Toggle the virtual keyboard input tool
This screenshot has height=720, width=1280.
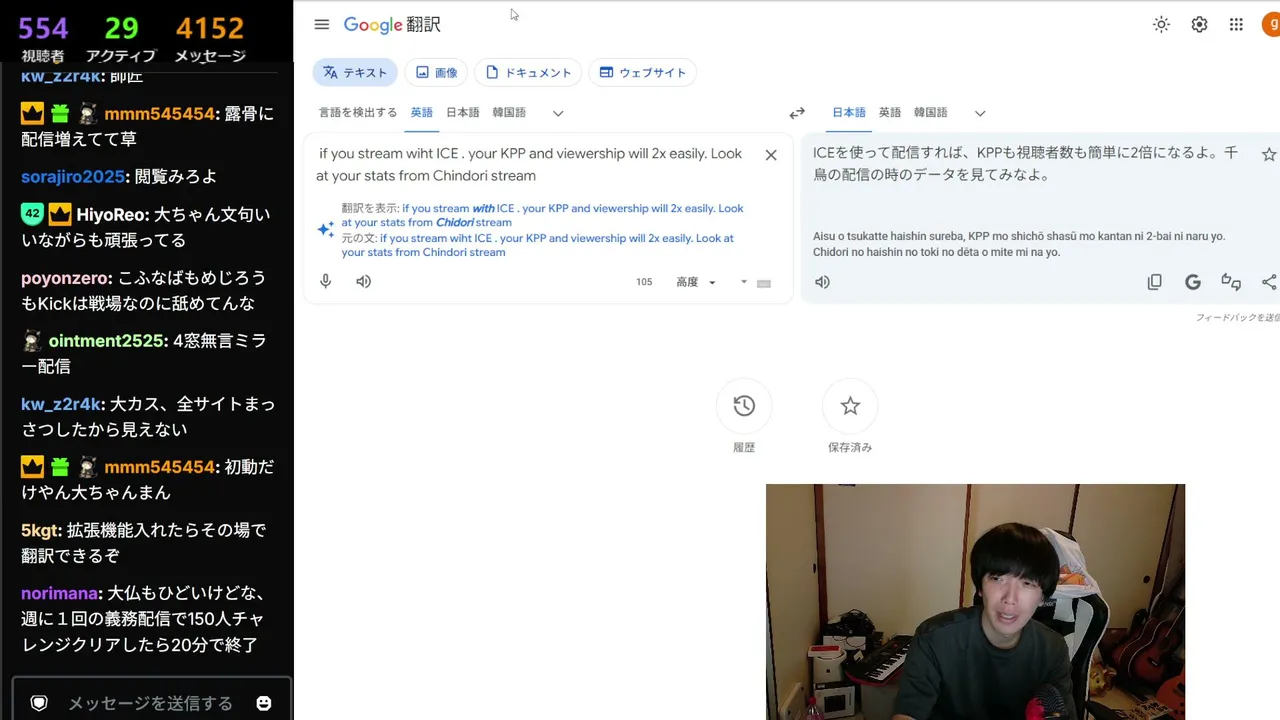[x=764, y=283]
